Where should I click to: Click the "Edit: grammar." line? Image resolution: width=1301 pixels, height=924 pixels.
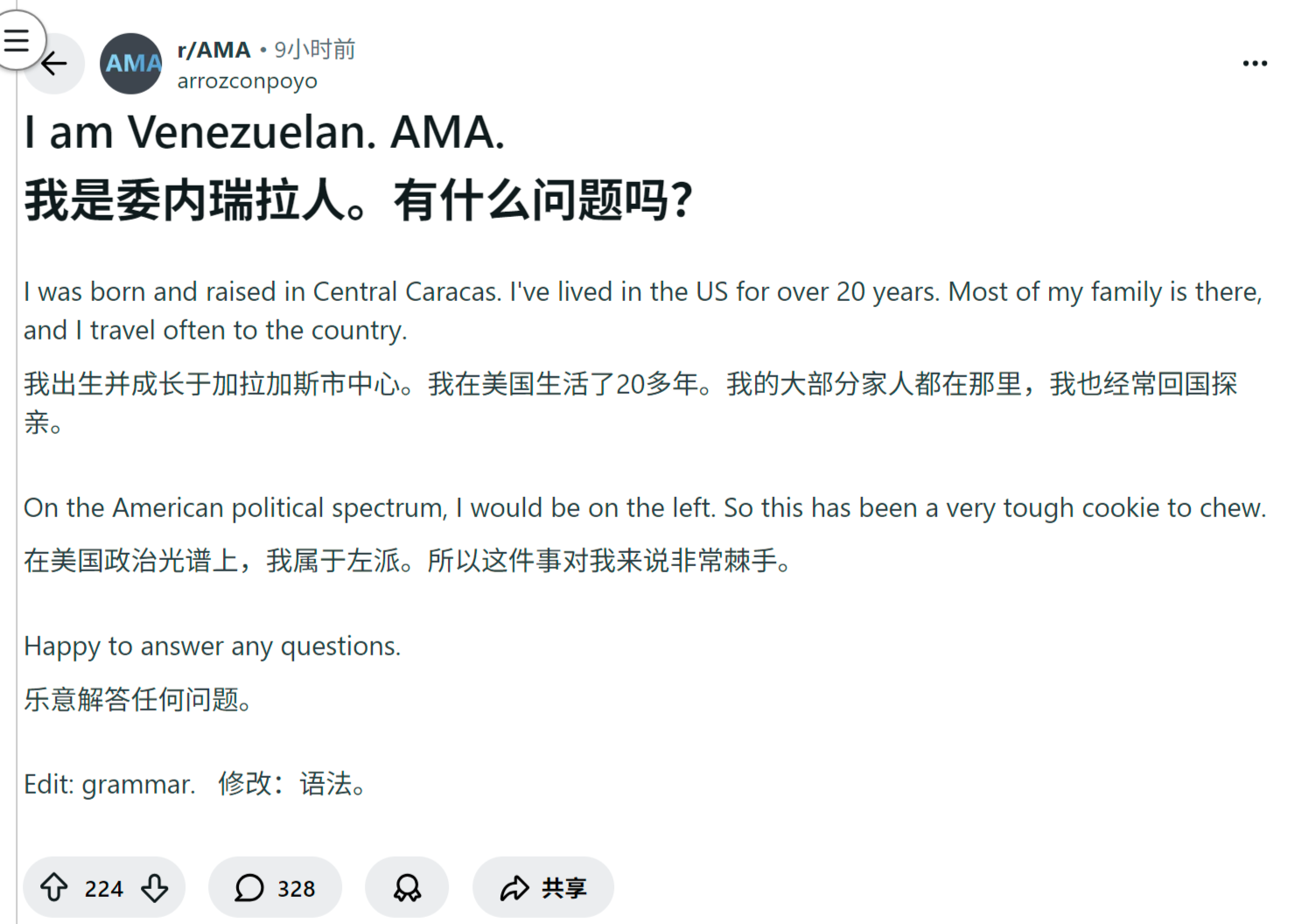click(109, 784)
